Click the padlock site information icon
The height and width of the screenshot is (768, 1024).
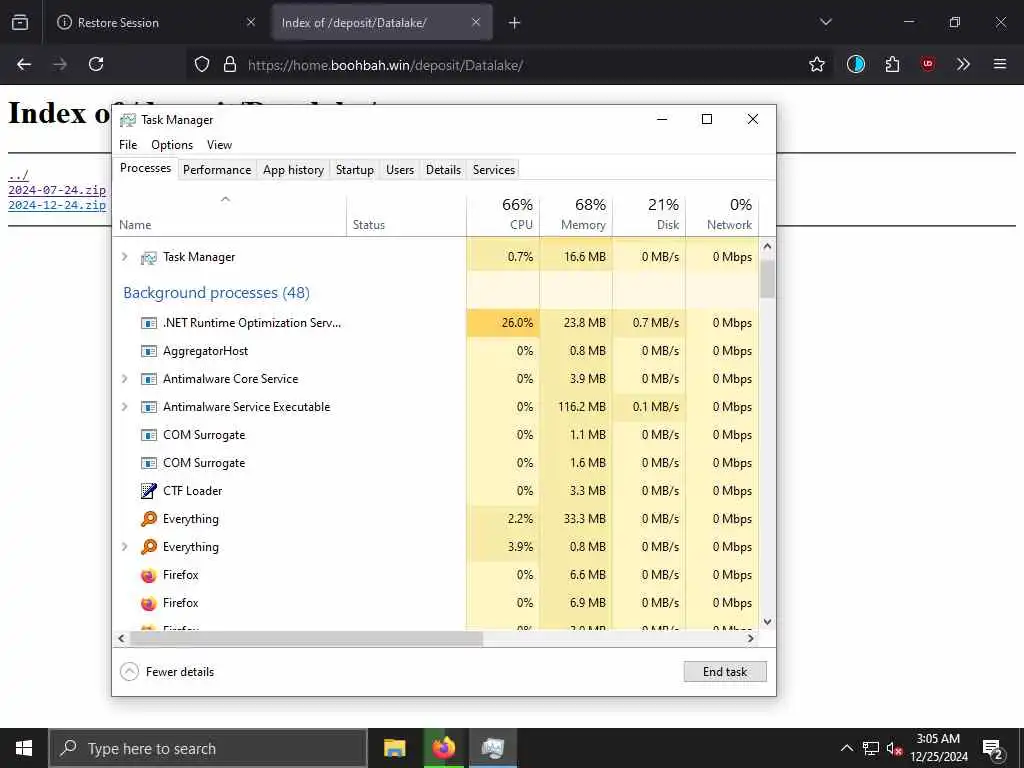(x=229, y=64)
